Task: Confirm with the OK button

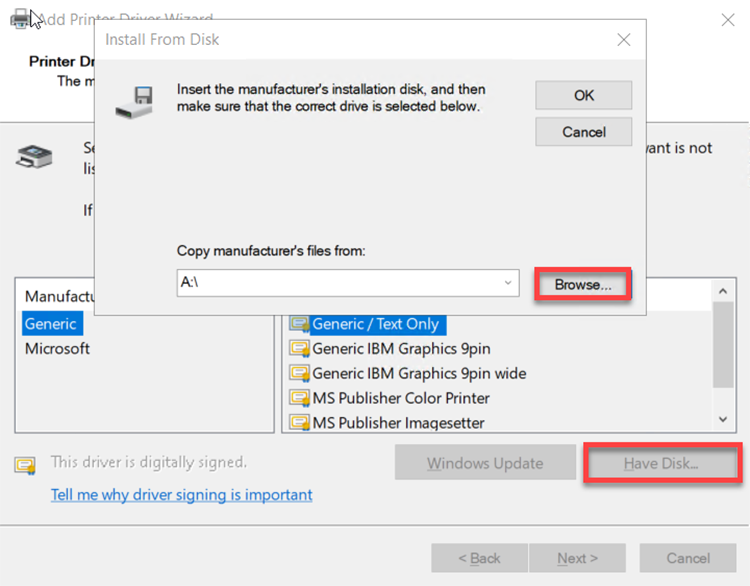Action: 584,95
